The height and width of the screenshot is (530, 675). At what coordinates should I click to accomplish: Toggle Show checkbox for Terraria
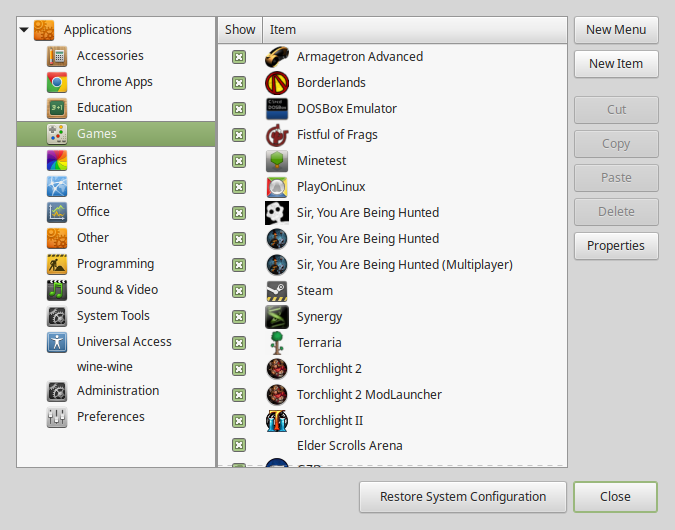point(239,343)
